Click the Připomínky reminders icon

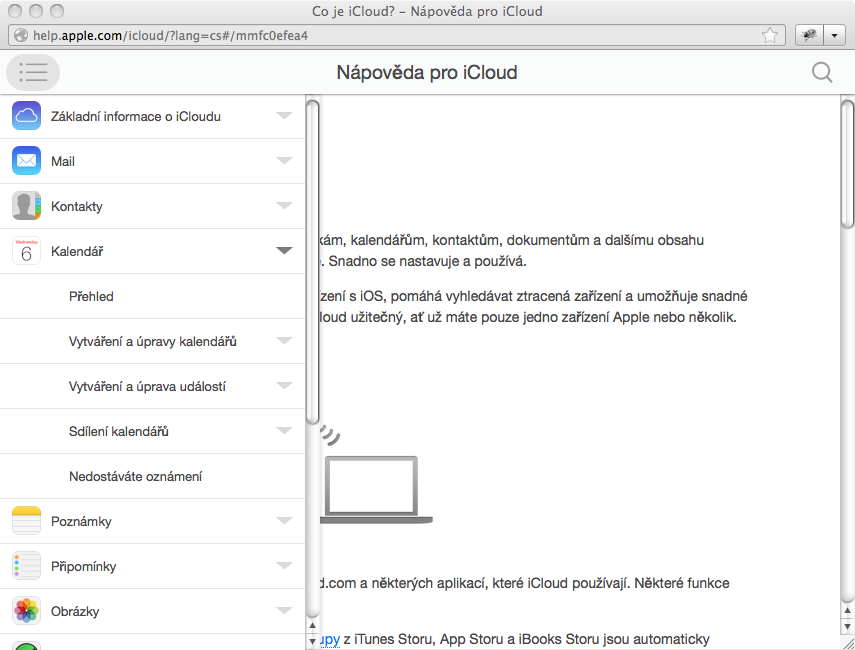(x=26, y=565)
